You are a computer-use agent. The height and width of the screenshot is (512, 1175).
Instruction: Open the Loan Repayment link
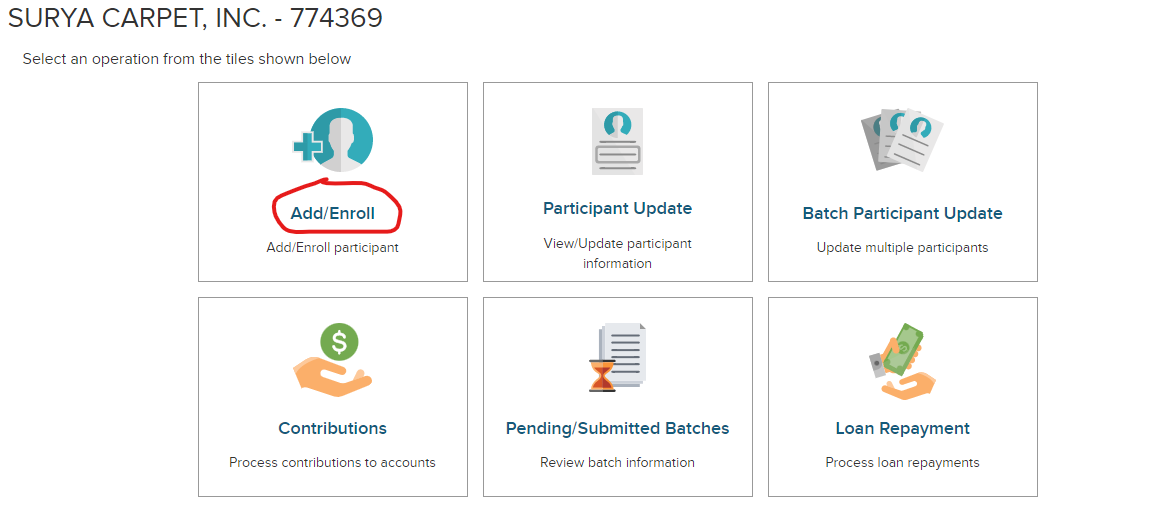pos(902,428)
